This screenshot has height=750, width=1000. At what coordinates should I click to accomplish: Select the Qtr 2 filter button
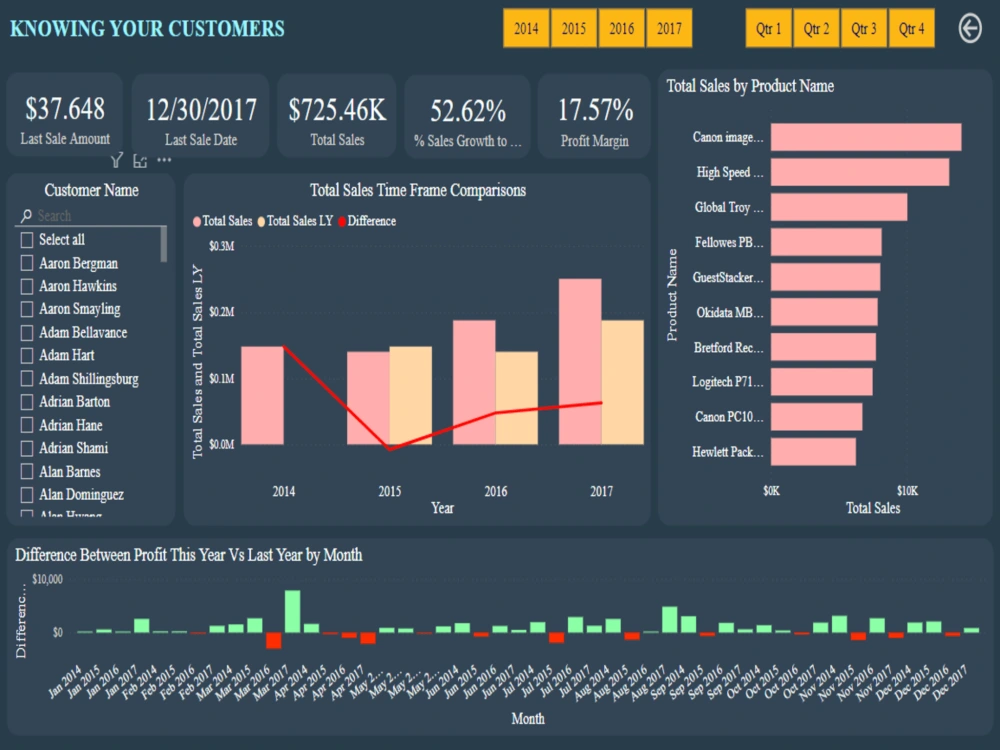[816, 28]
